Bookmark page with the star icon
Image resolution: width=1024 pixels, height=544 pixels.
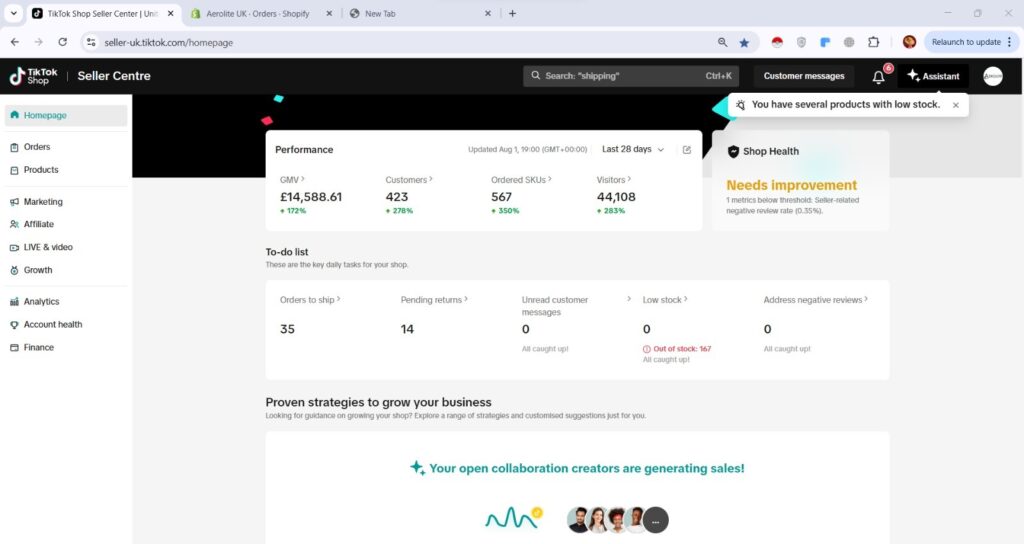(744, 42)
